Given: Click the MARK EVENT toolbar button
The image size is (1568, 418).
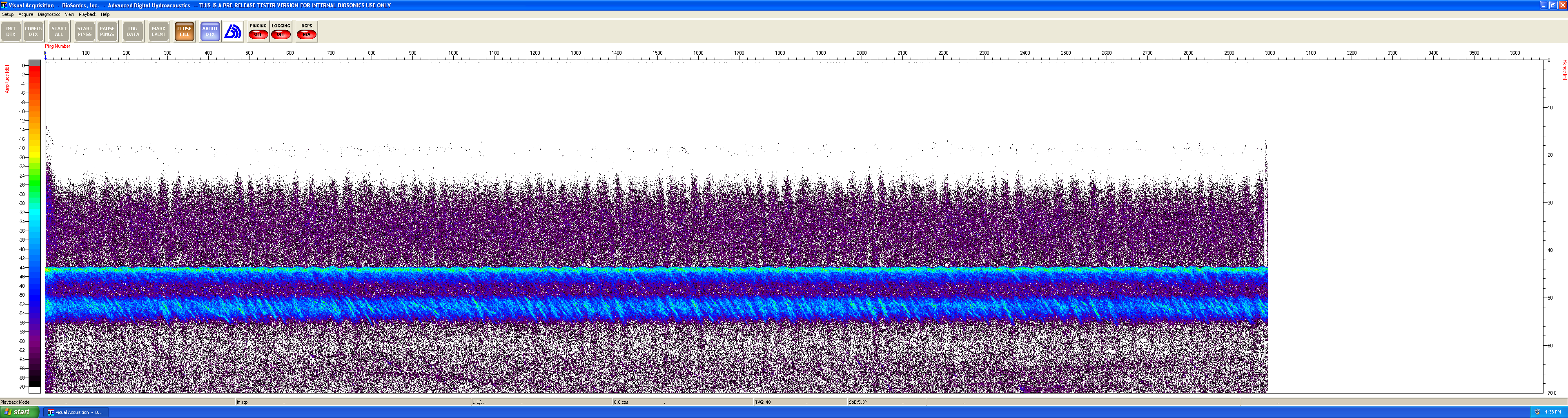Looking at the screenshot, I should coord(159,32).
